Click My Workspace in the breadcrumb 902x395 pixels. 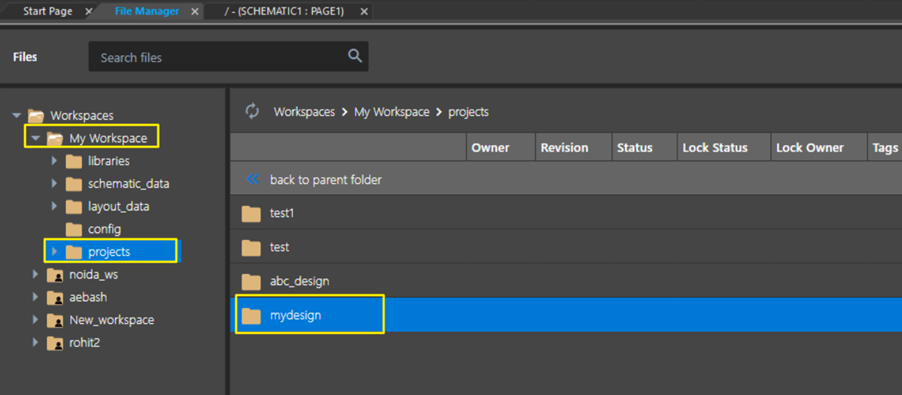click(x=392, y=112)
